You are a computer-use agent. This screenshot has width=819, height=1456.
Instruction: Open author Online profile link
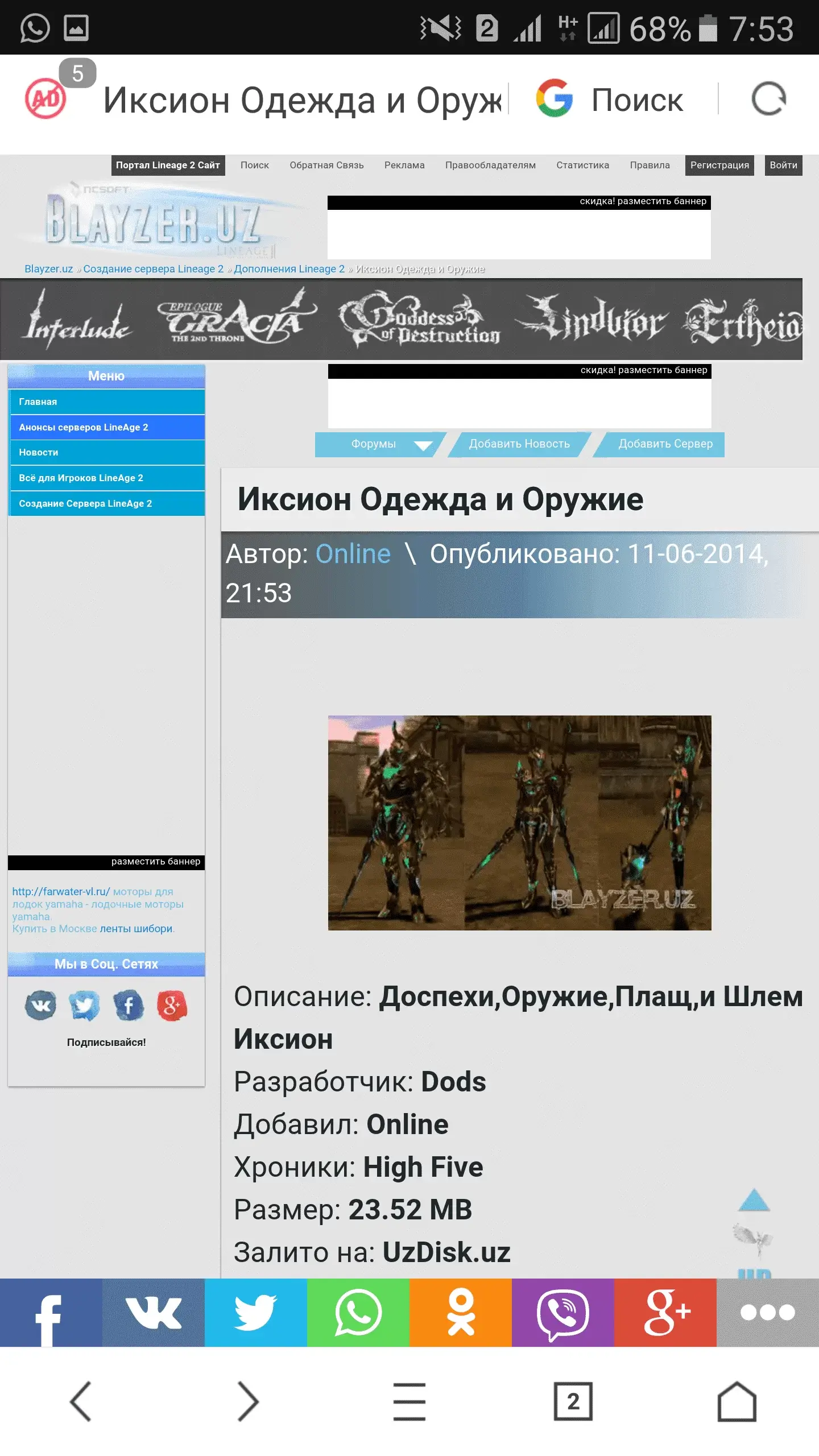tap(353, 554)
